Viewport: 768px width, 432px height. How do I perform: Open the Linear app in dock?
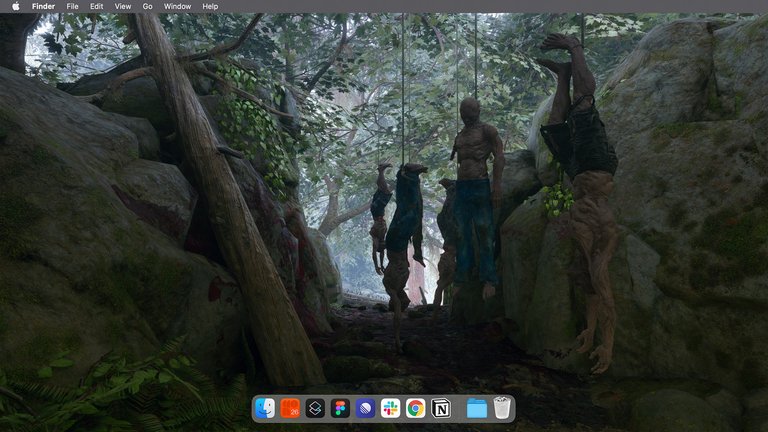pos(365,408)
